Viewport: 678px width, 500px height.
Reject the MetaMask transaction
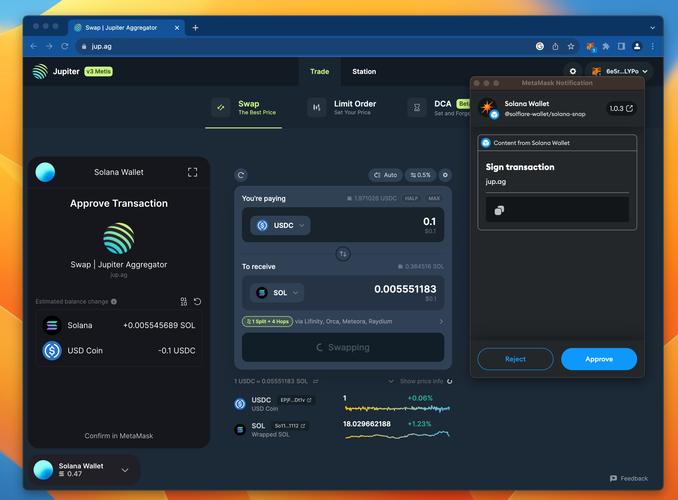(515, 359)
